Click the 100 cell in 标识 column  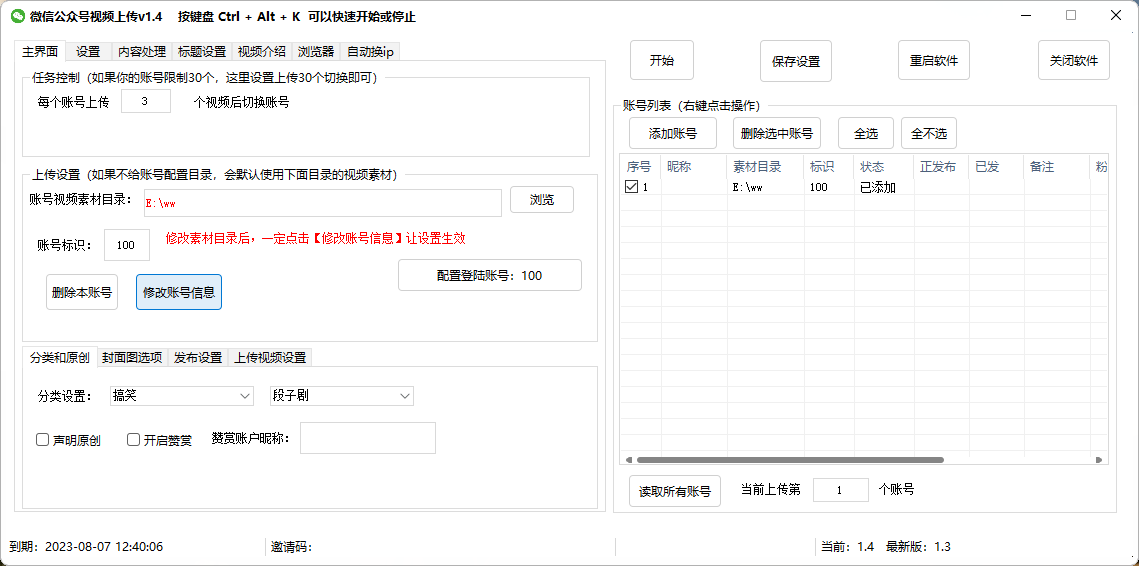point(829,187)
